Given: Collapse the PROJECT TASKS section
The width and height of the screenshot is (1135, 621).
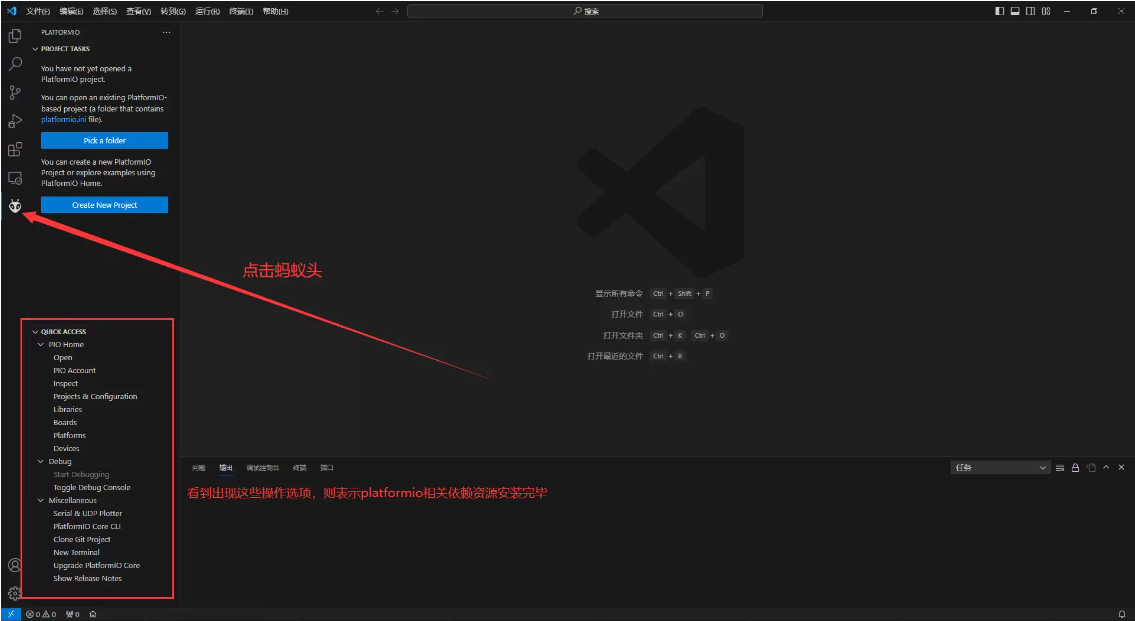Looking at the screenshot, I should (x=35, y=49).
